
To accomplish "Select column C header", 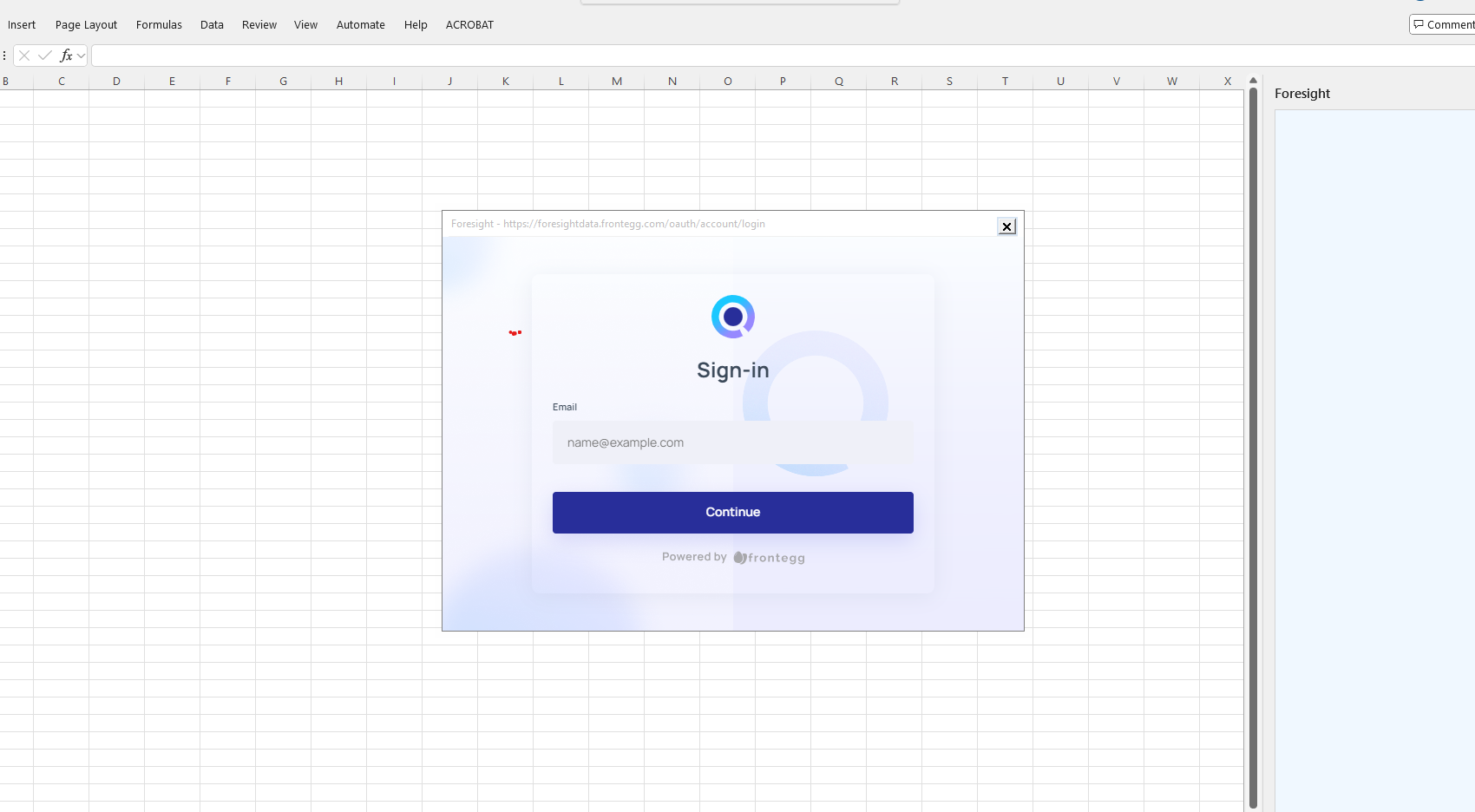I will (x=62, y=81).
